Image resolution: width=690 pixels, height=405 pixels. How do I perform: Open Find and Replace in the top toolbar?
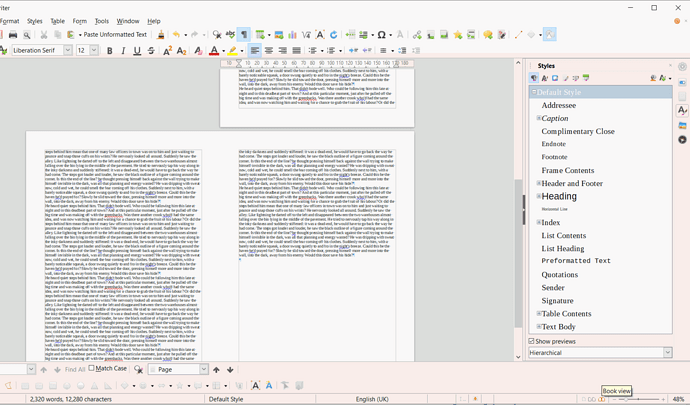(217, 35)
